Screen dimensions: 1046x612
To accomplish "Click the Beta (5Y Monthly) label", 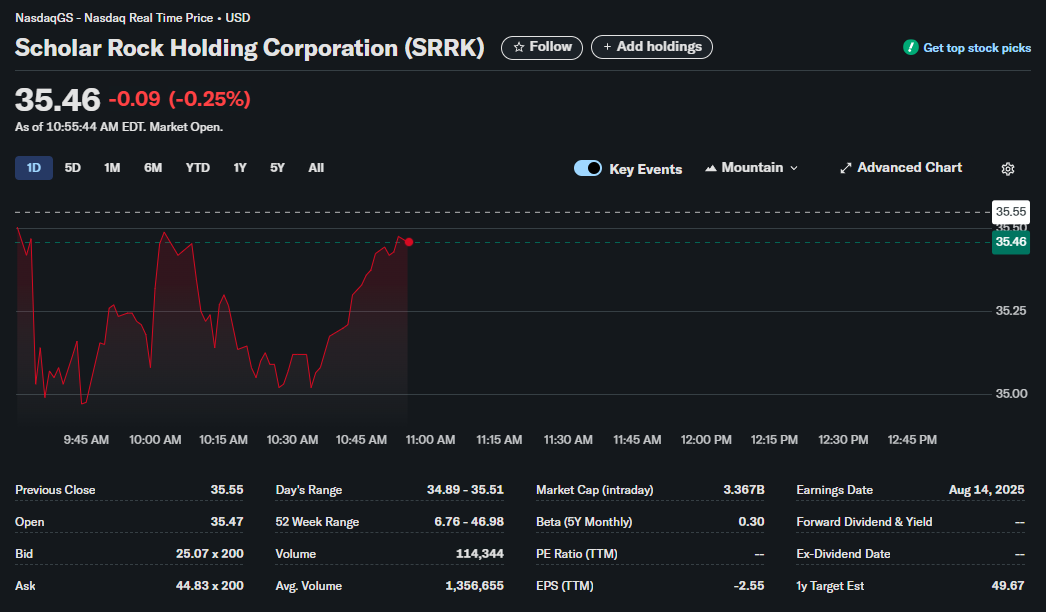I will [584, 522].
